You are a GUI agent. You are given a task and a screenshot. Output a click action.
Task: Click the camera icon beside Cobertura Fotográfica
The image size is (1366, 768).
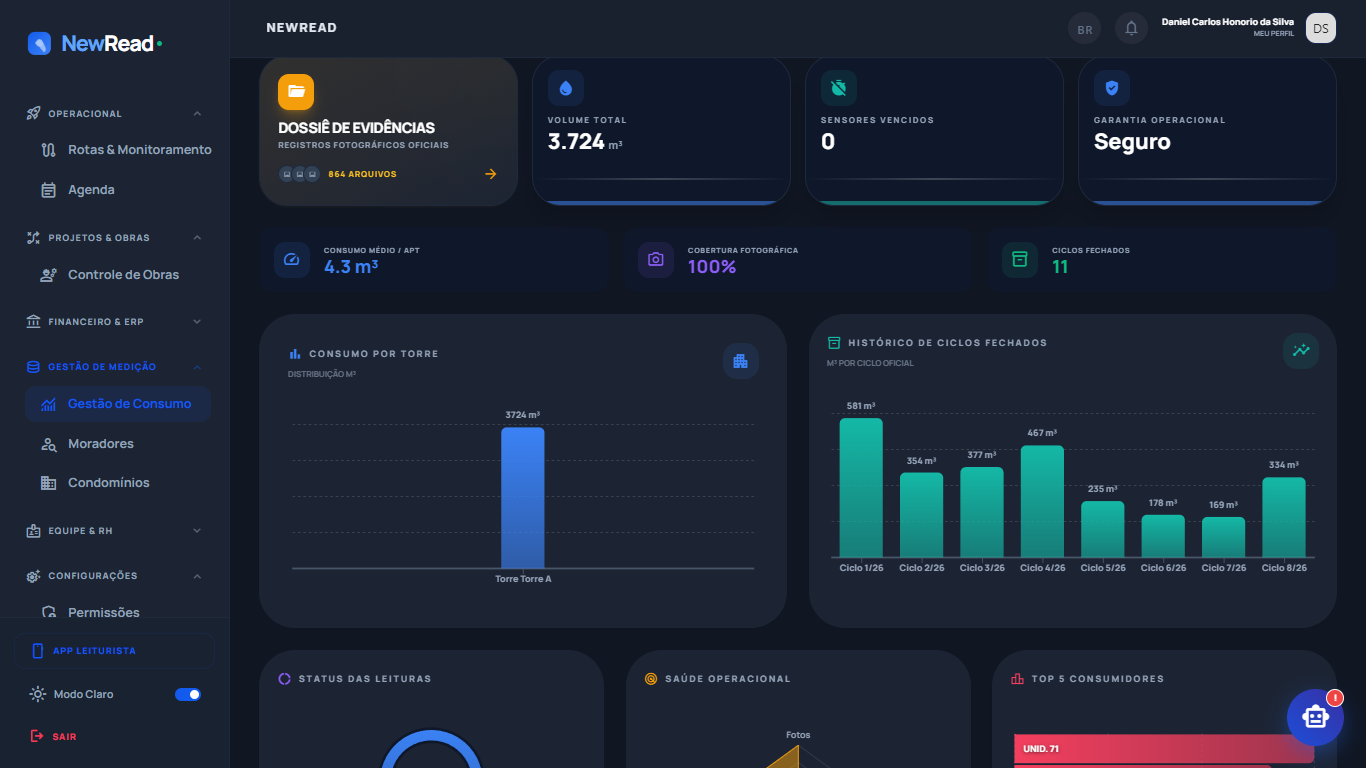[656, 259]
